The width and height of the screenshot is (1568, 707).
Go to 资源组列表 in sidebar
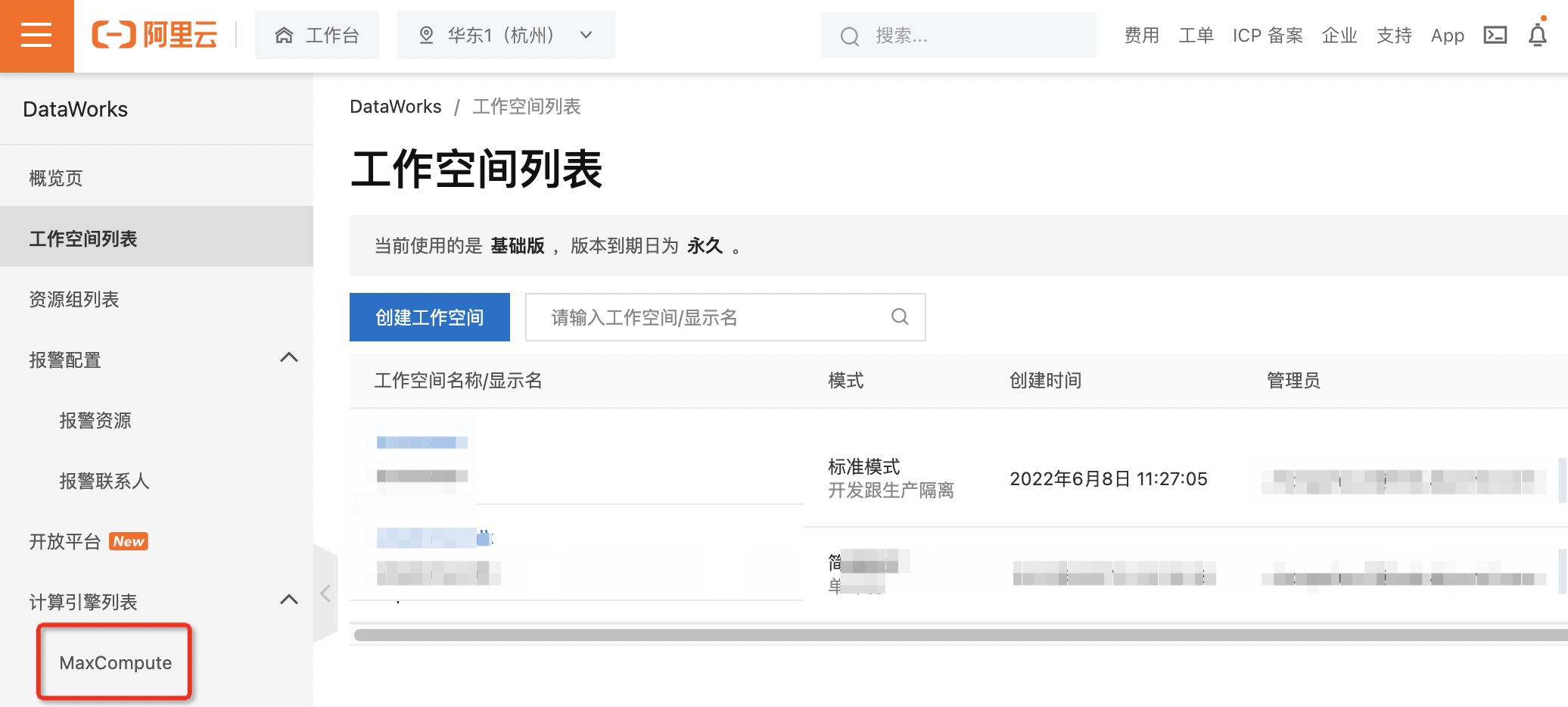74,300
